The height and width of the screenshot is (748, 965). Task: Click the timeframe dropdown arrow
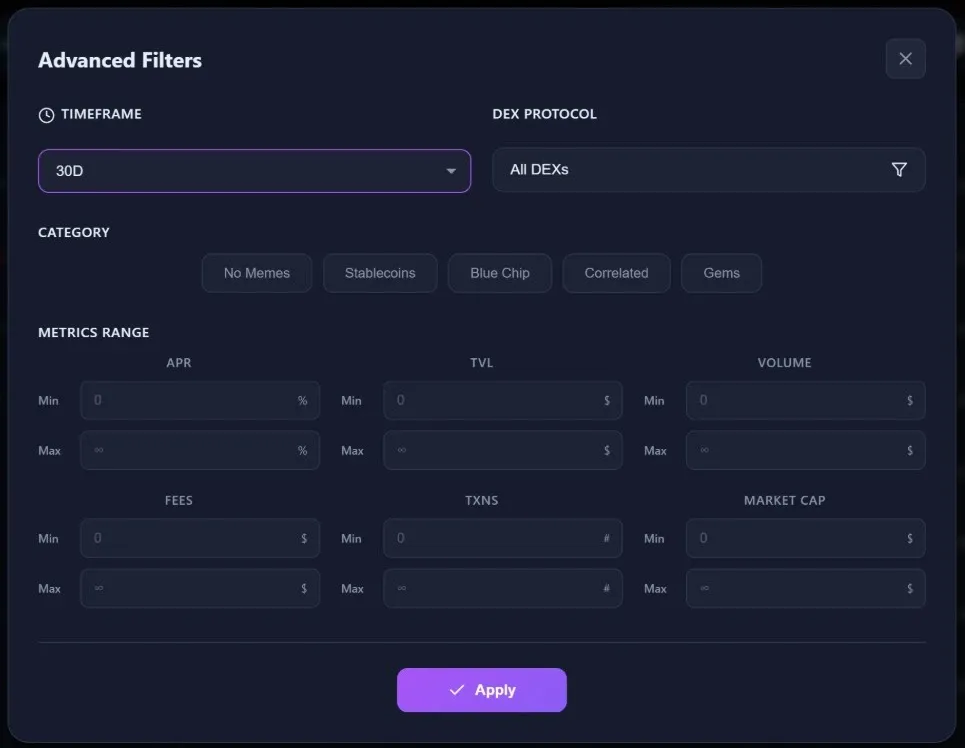pyautogui.click(x=451, y=171)
